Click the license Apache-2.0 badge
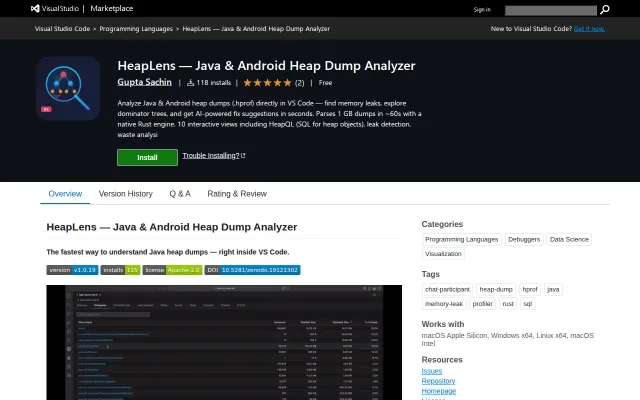The width and height of the screenshot is (640, 400). (172, 270)
